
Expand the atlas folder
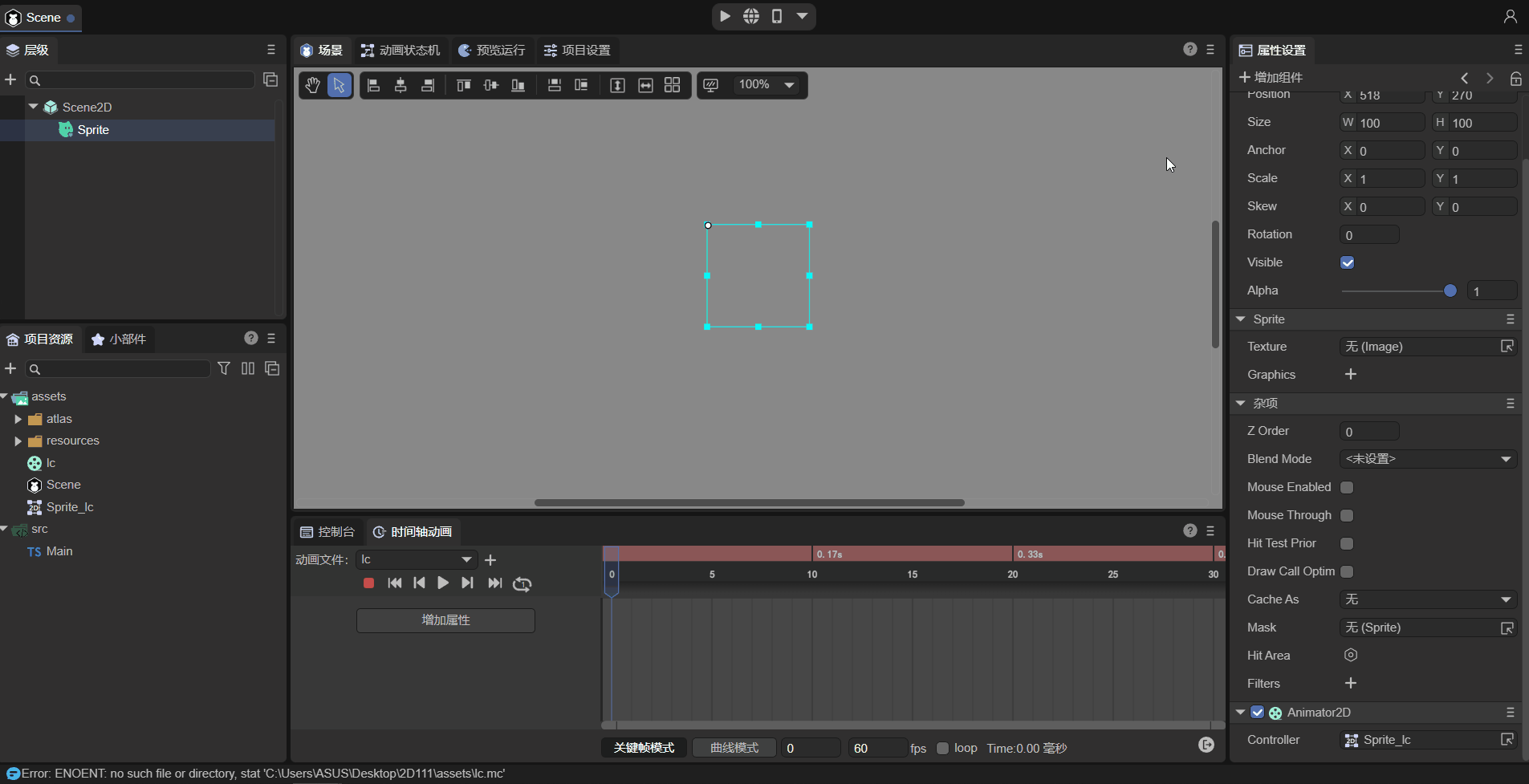(18, 419)
